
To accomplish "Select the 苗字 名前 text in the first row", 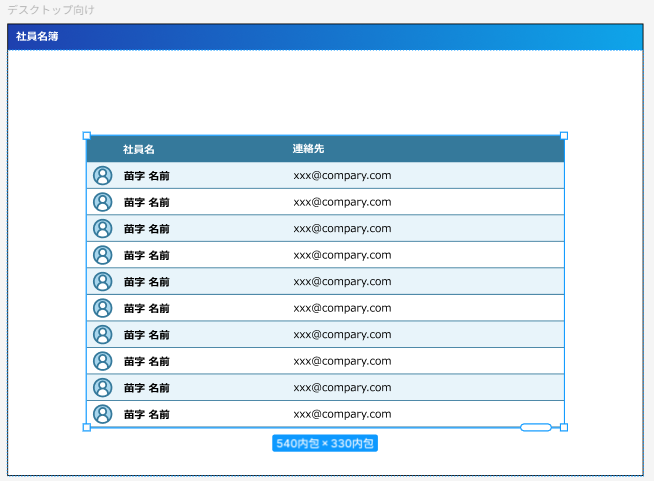I will pyautogui.click(x=146, y=176).
